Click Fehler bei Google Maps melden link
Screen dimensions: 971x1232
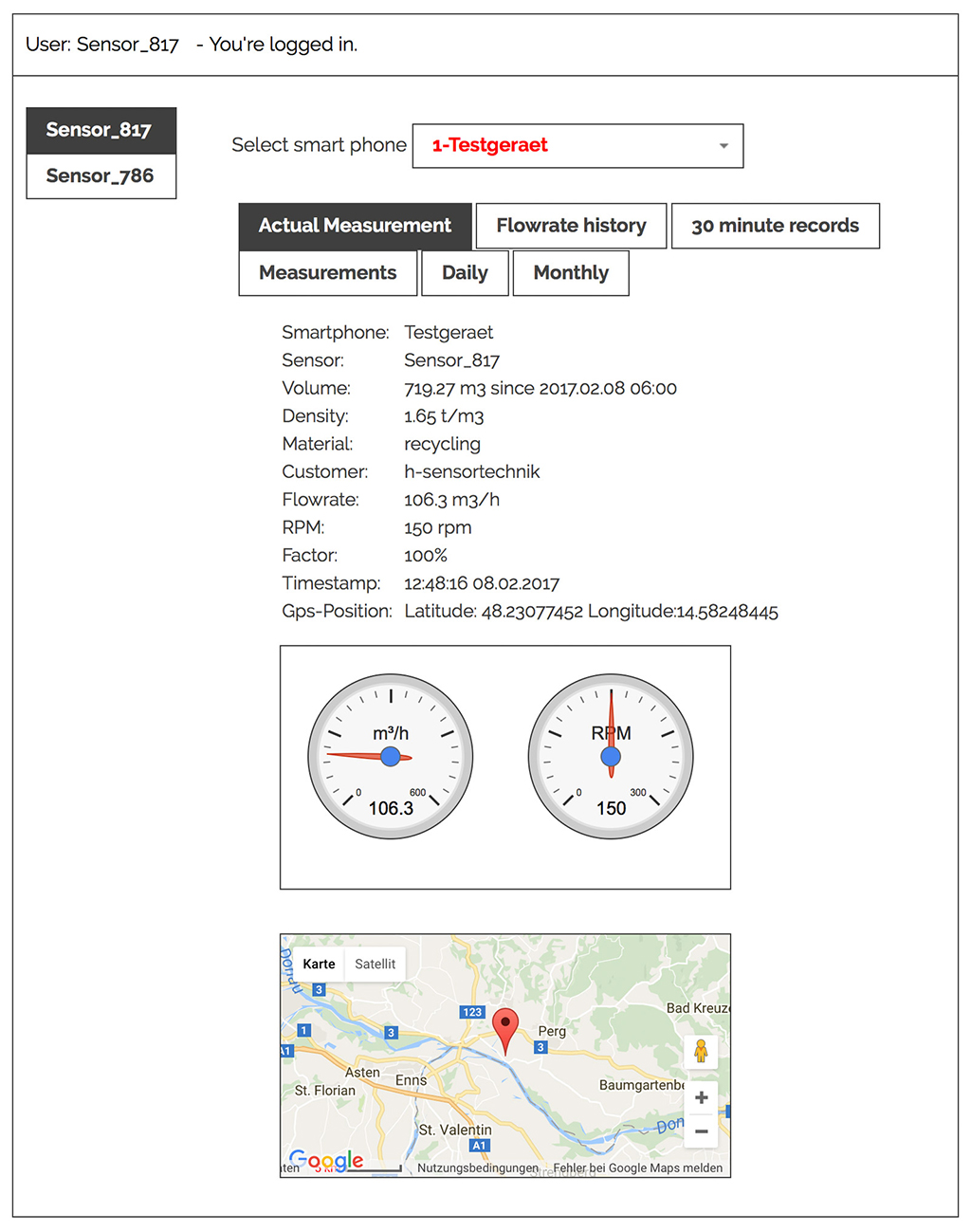637,1168
